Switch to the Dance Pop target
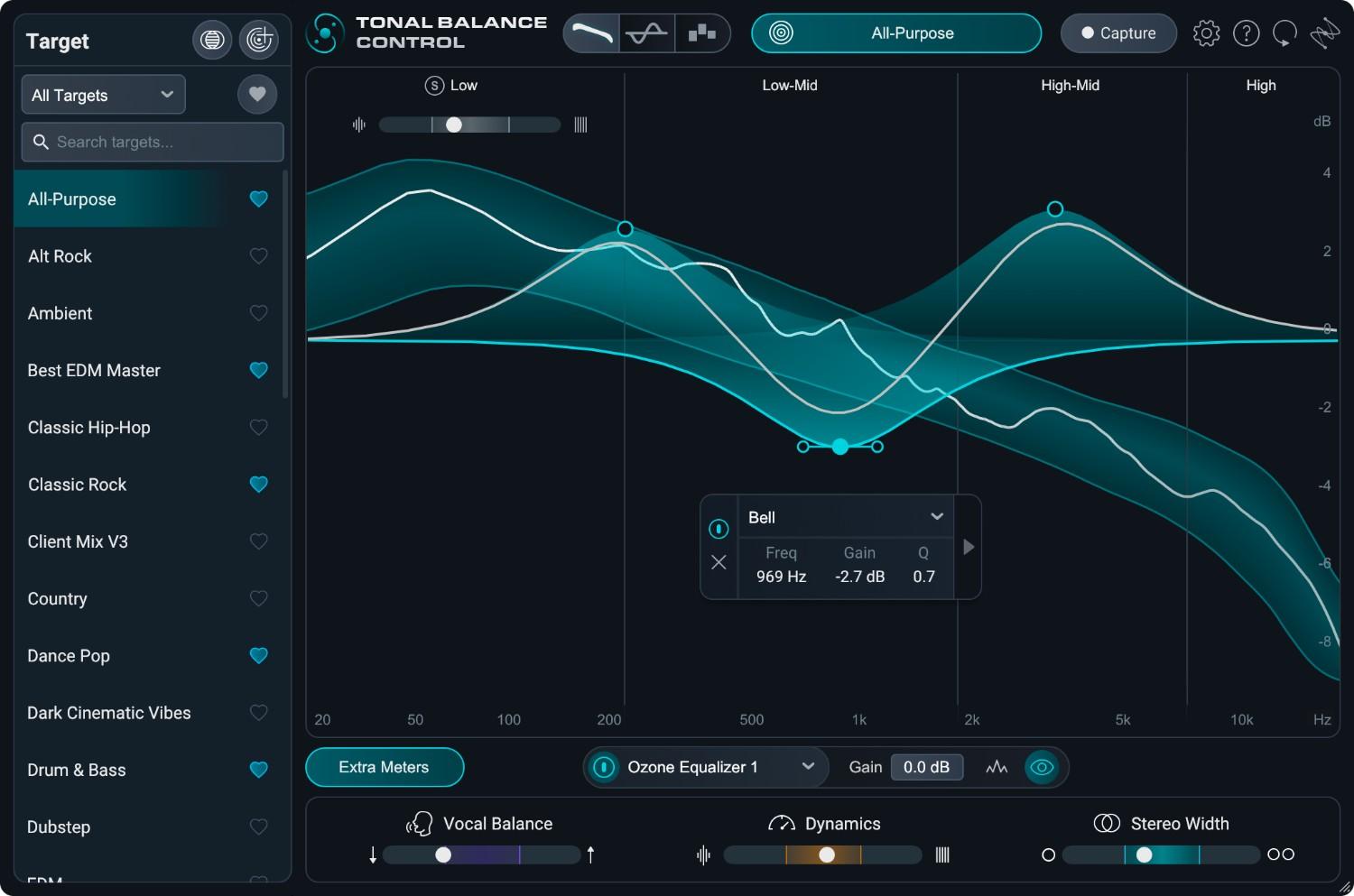The height and width of the screenshot is (896, 1354). pyautogui.click(x=69, y=656)
